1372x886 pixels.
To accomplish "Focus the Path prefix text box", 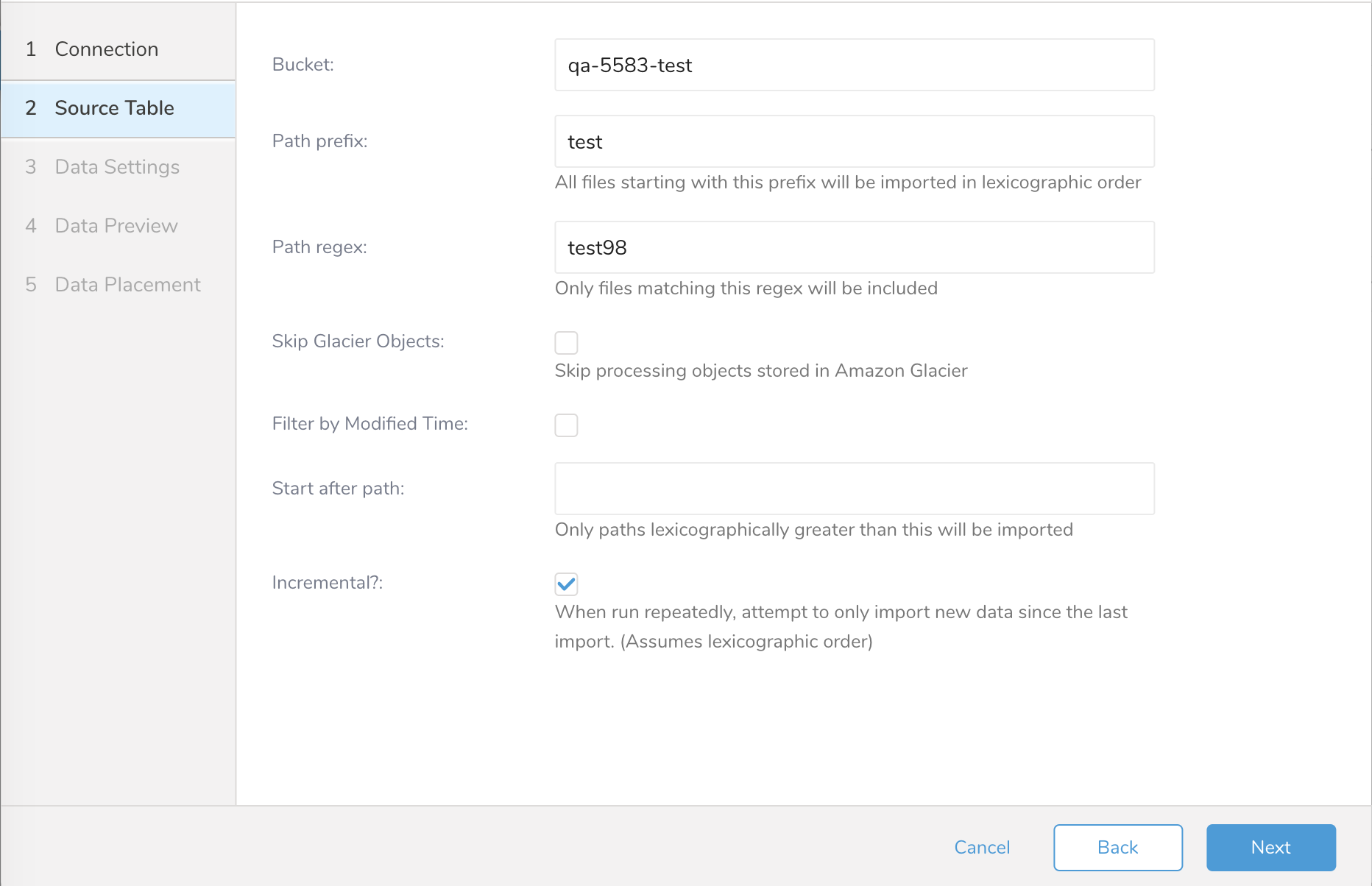I will coord(854,142).
